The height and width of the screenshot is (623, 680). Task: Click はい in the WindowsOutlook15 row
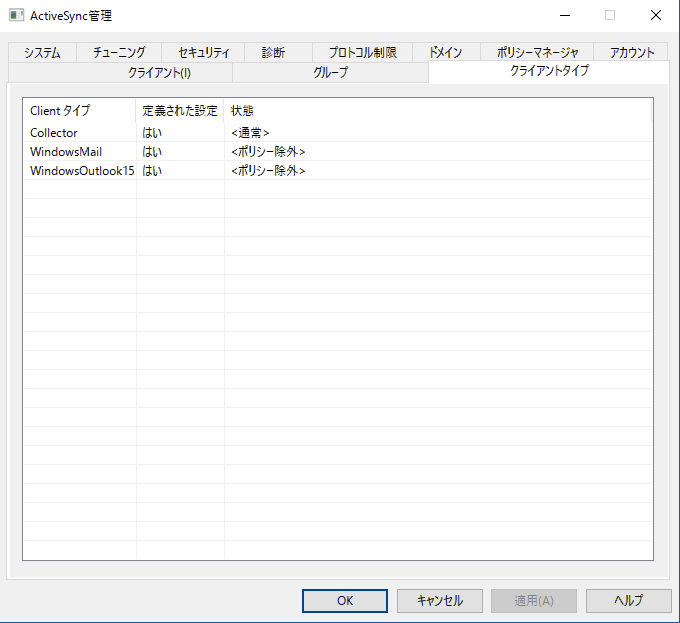pyautogui.click(x=152, y=171)
